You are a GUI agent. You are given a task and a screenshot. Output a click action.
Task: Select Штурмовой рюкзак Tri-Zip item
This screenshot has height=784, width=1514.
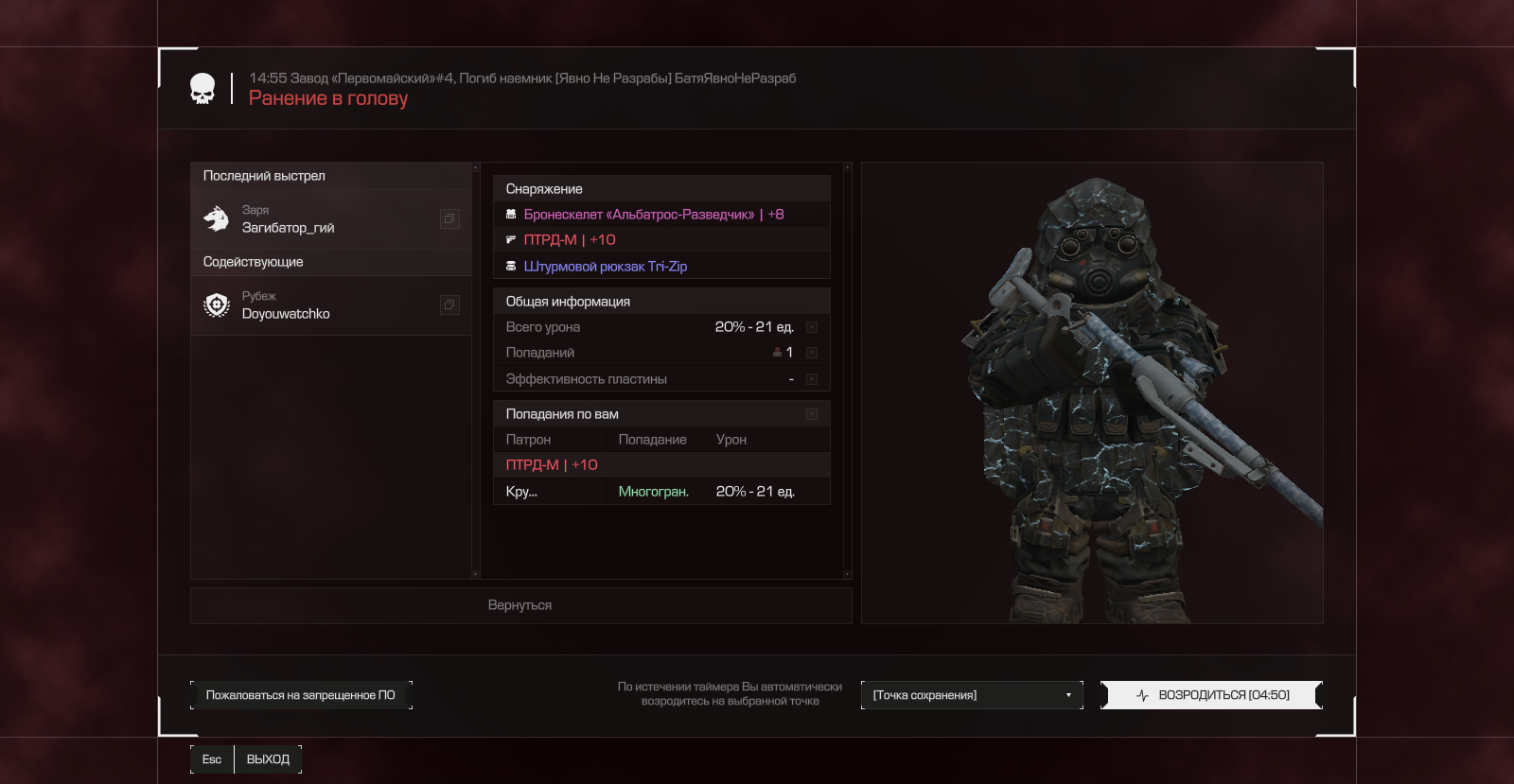[x=661, y=267]
